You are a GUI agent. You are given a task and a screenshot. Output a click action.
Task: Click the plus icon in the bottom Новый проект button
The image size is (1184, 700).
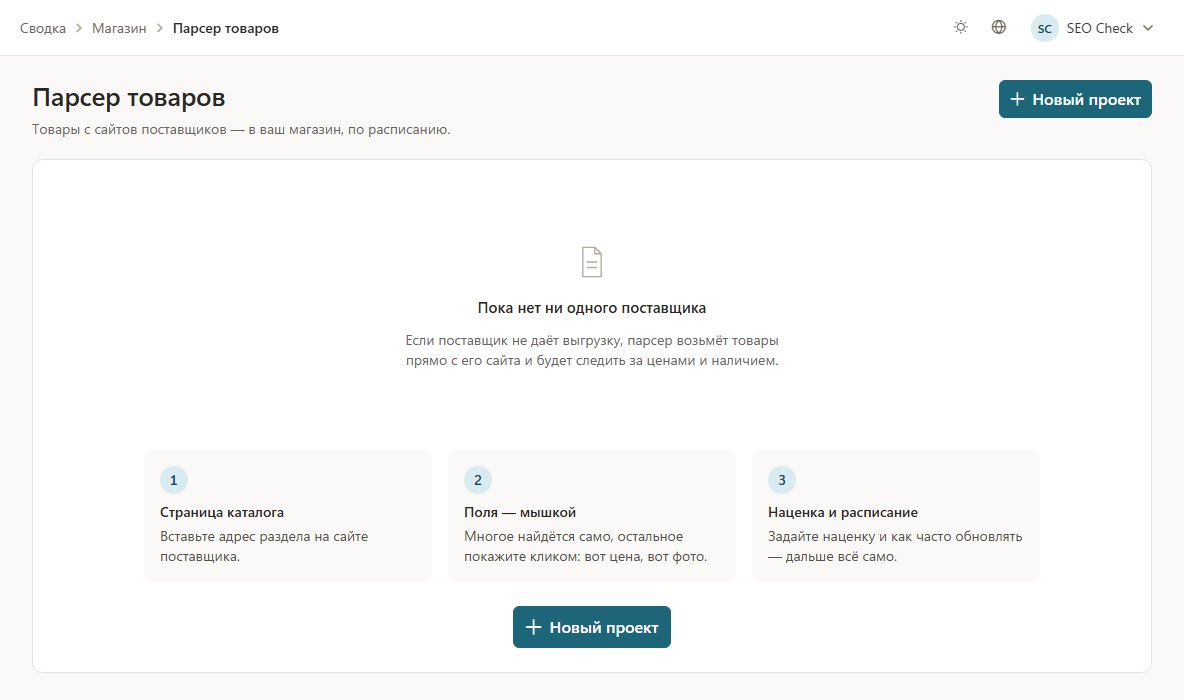(533, 627)
